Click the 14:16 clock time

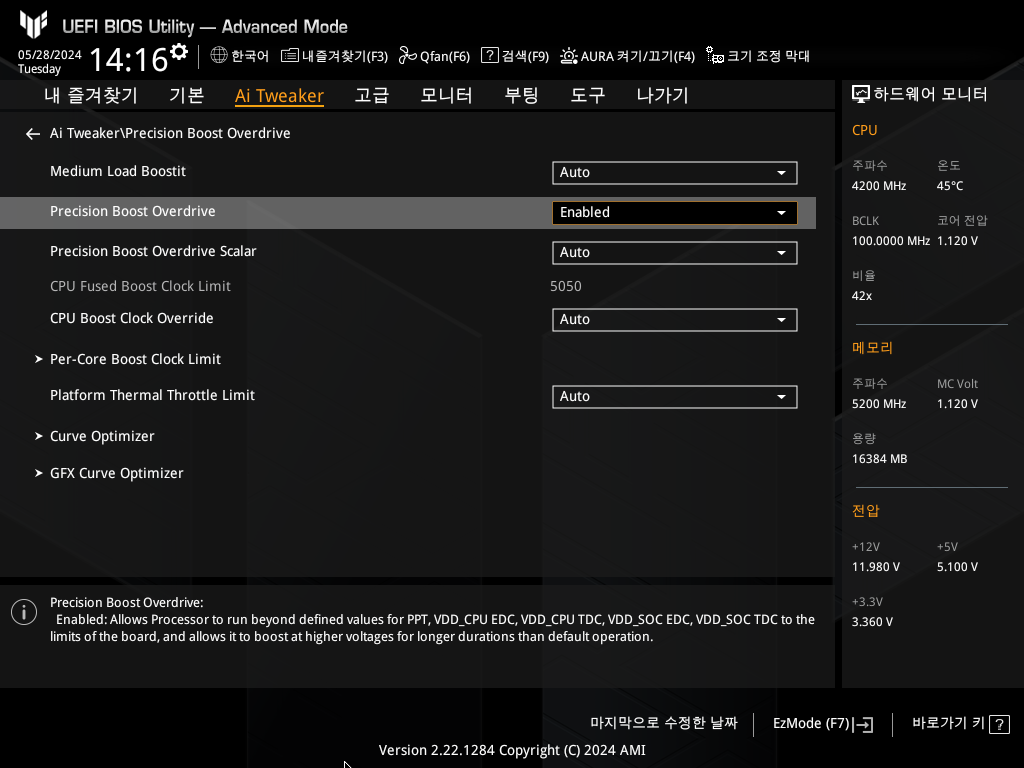[129, 59]
